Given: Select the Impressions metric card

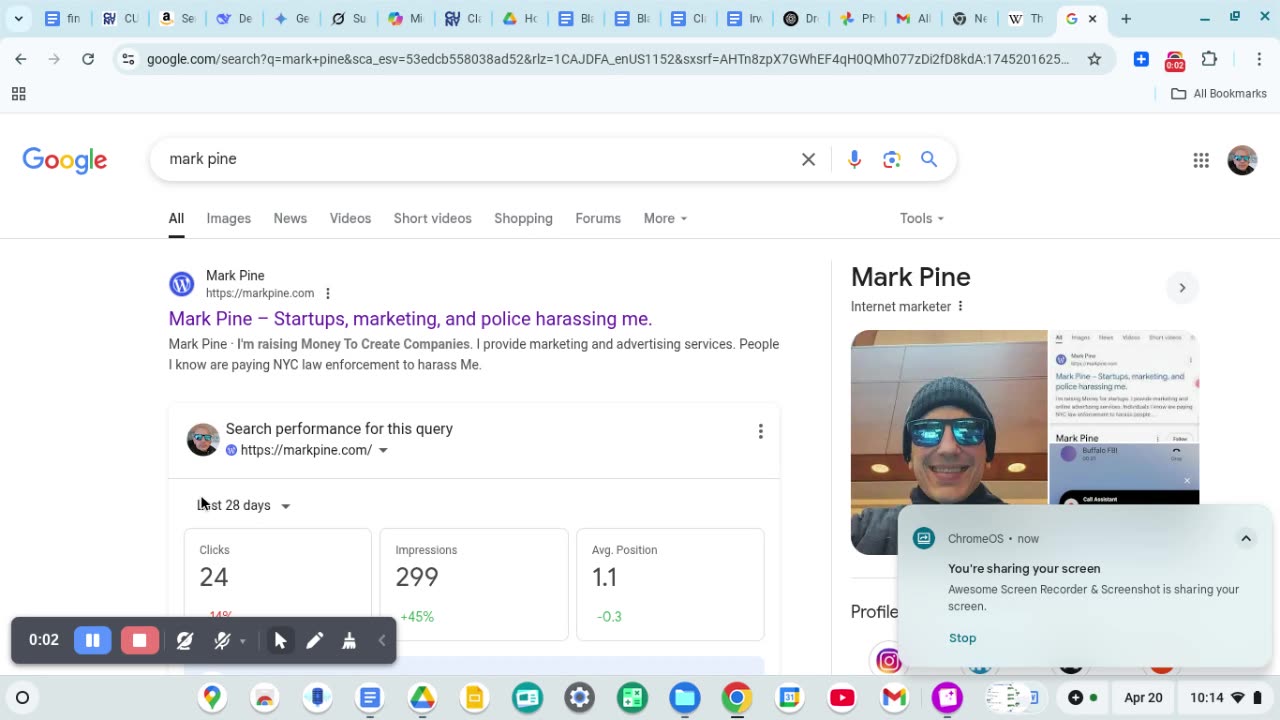Looking at the screenshot, I should click(474, 584).
